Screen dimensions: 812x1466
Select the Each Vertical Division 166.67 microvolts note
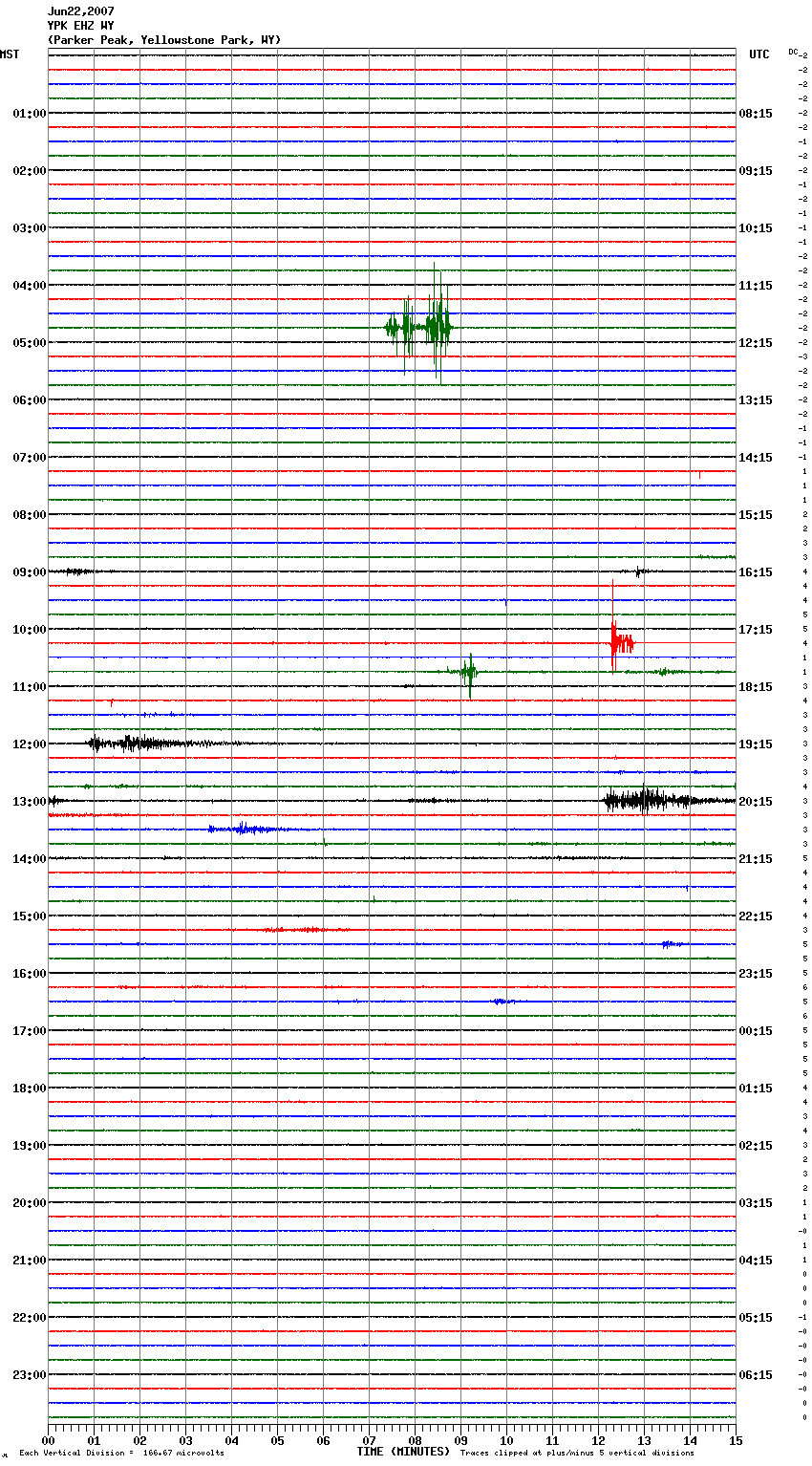(x=121, y=1453)
